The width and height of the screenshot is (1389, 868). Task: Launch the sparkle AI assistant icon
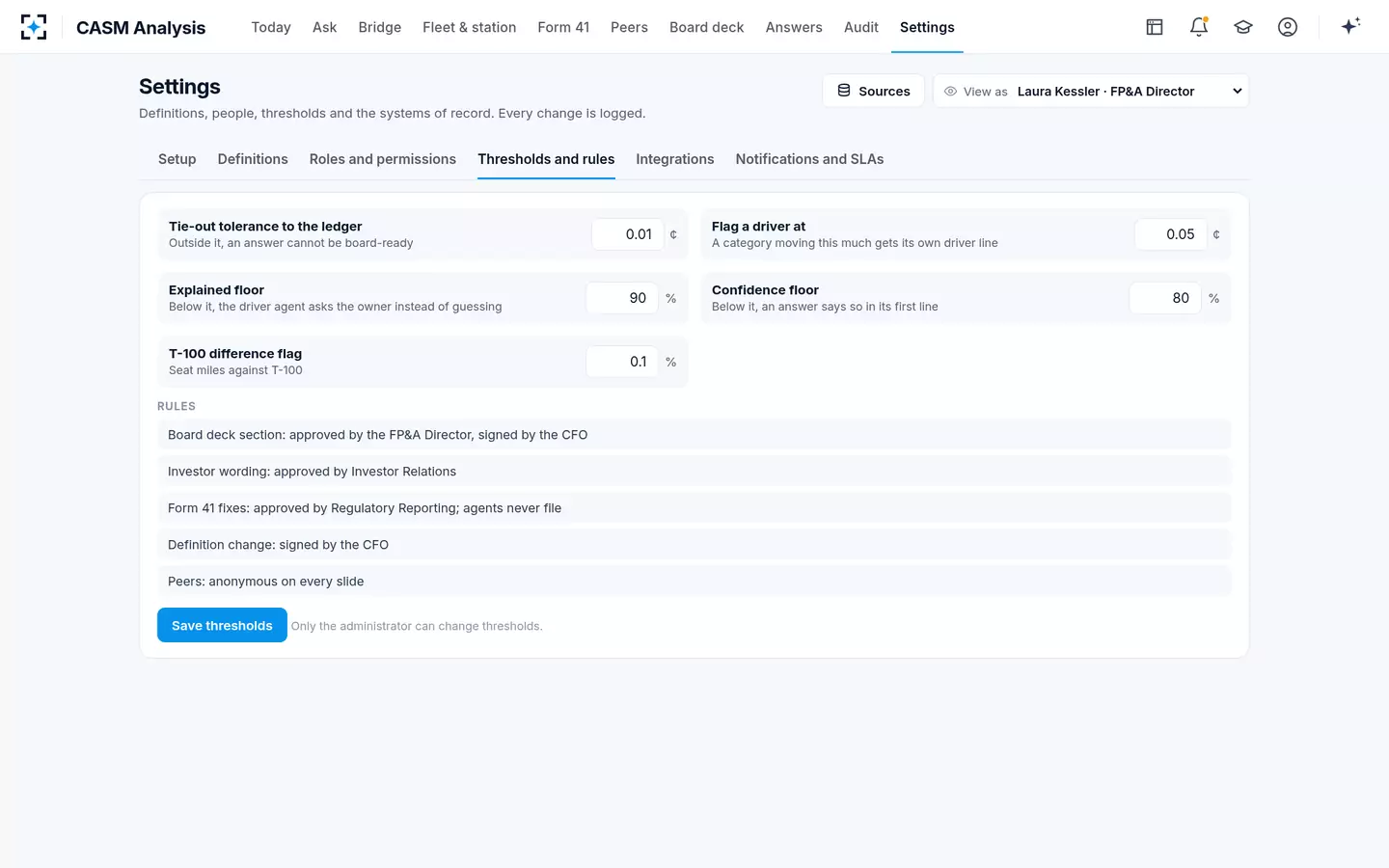tap(1350, 26)
